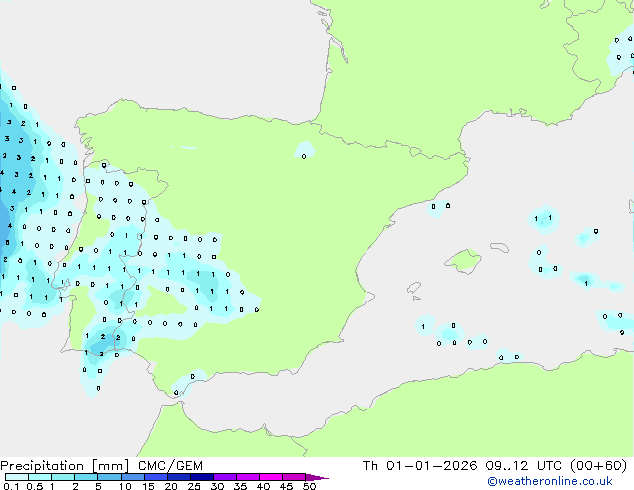The image size is (634, 490).
Task: Click the rain patch at the top-right corner
Action: [622, 52]
